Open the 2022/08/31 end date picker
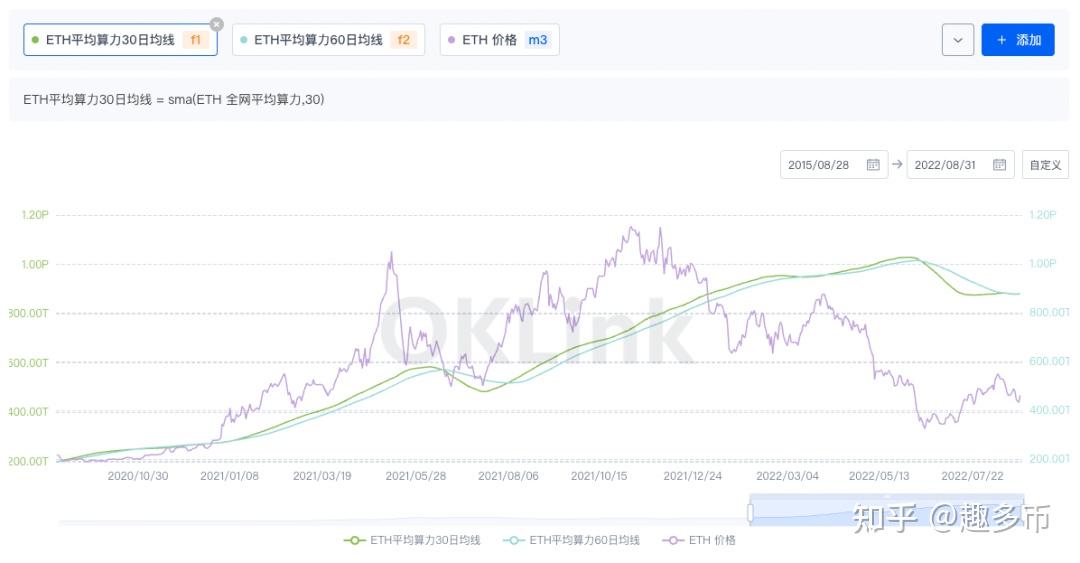 [x=945, y=165]
